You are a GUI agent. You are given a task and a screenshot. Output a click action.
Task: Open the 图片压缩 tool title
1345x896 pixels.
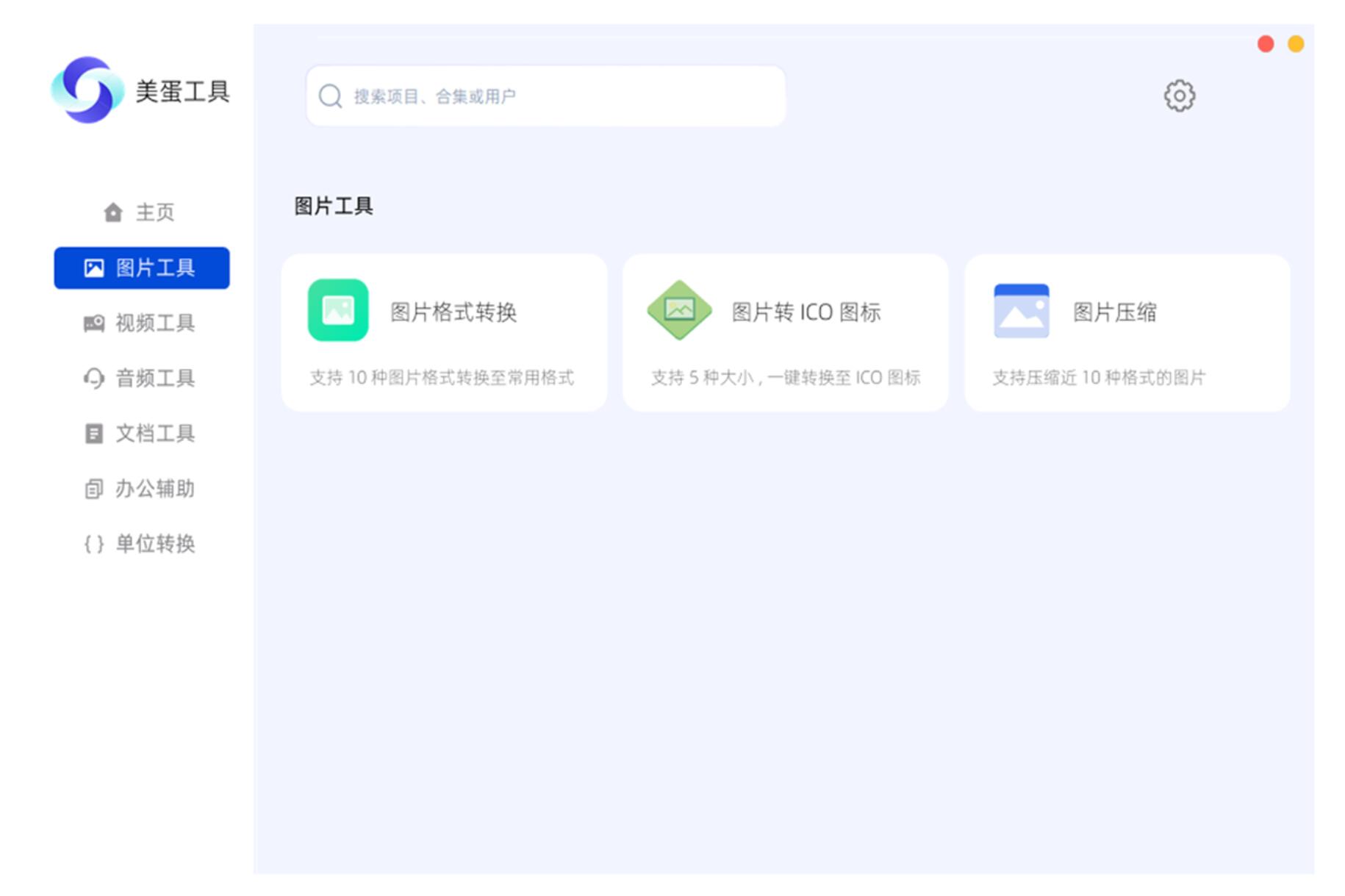[x=1115, y=312]
